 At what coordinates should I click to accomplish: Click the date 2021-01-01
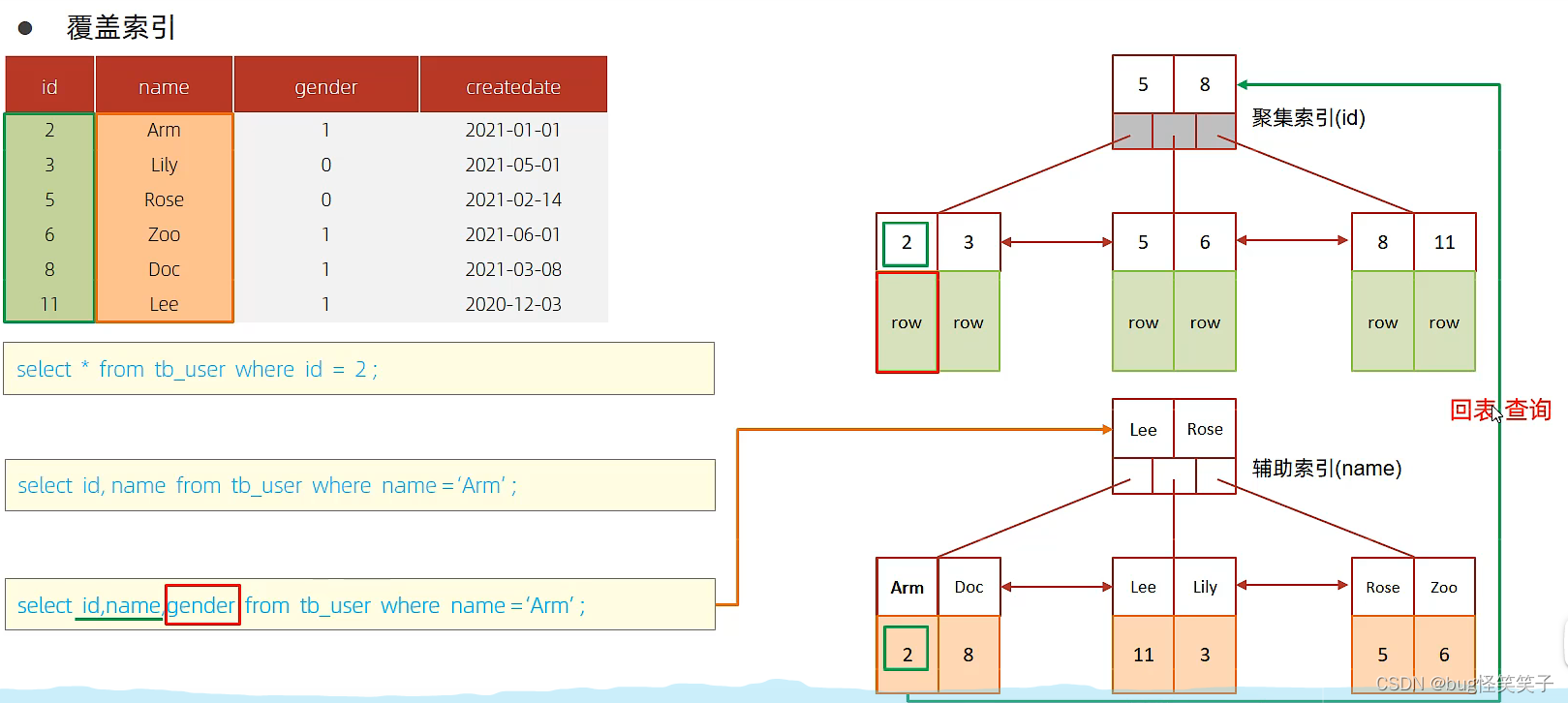513,130
